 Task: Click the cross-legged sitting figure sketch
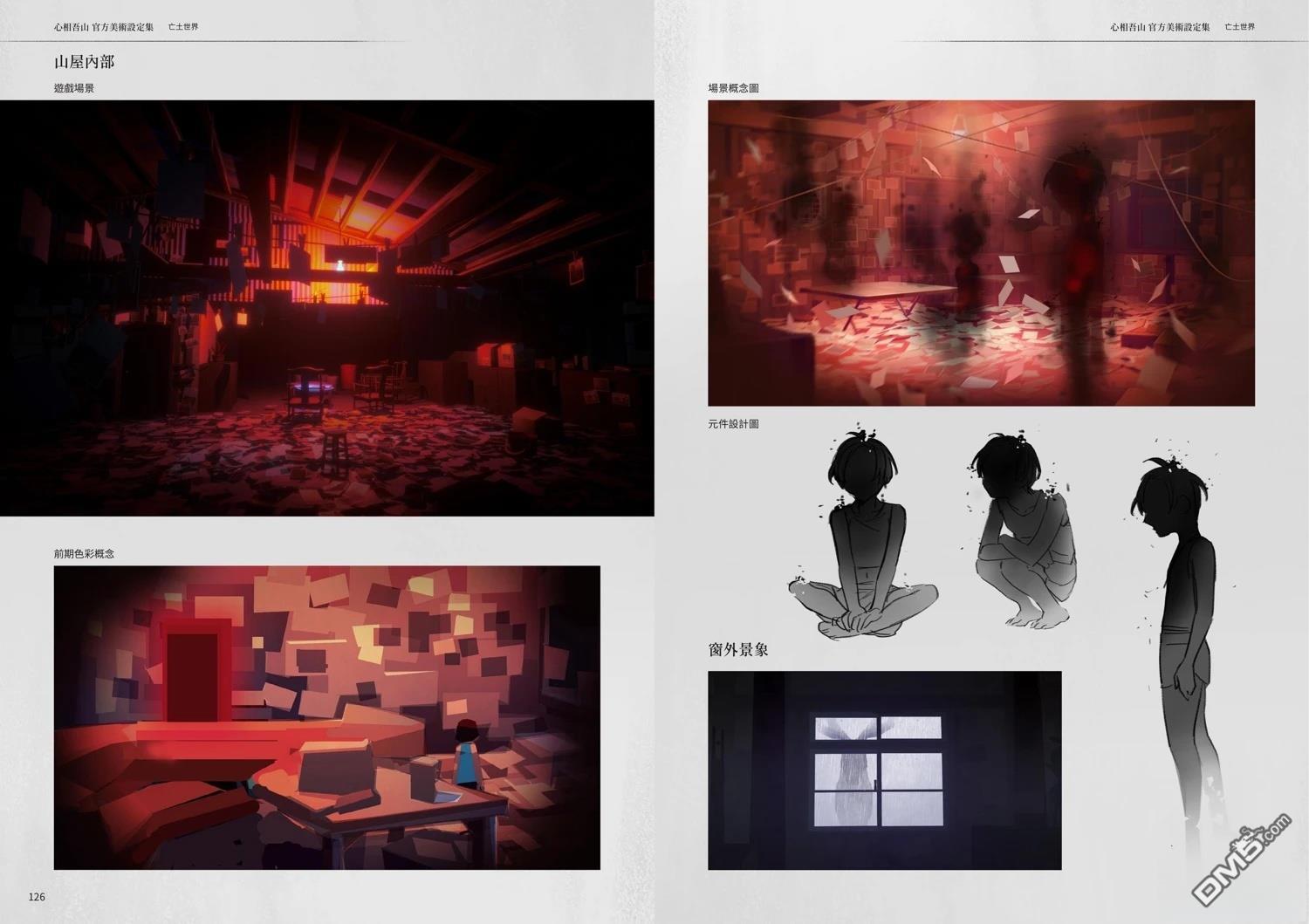click(x=864, y=532)
